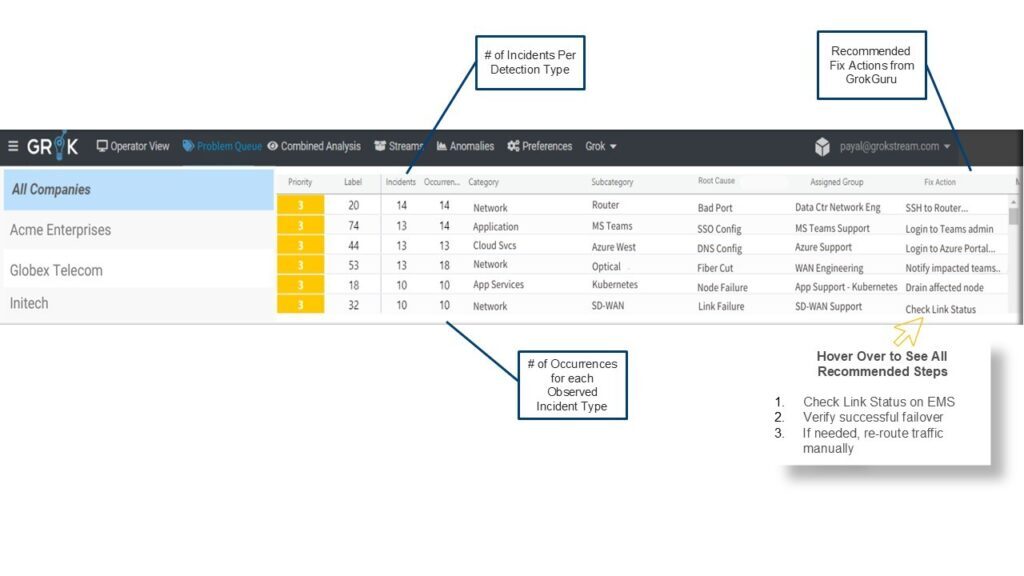The height and width of the screenshot is (576, 1024).
Task: Click the SD-WAN subcategory cell
Action: (608, 306)
